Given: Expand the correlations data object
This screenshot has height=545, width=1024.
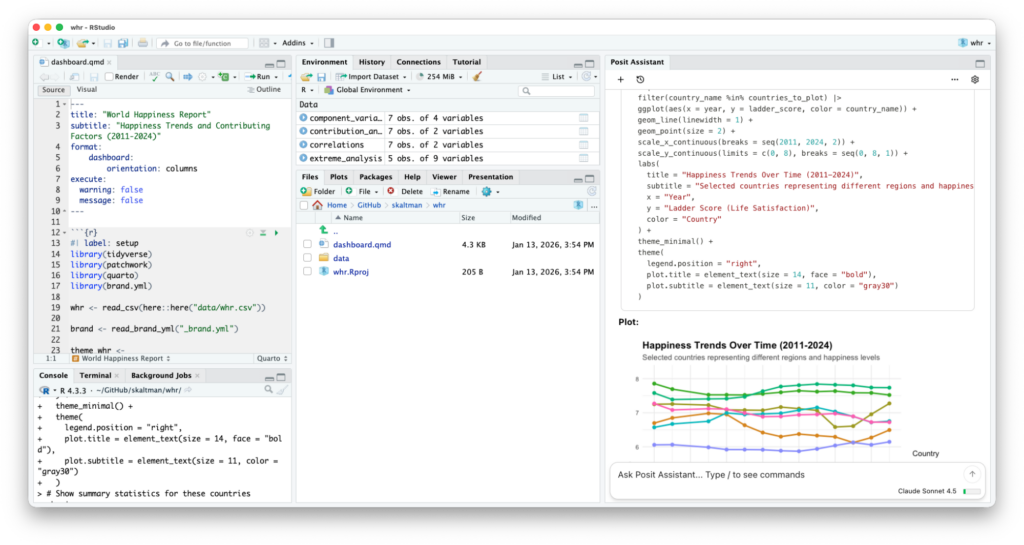Looking at the screenshot, I should pos(303,145).
